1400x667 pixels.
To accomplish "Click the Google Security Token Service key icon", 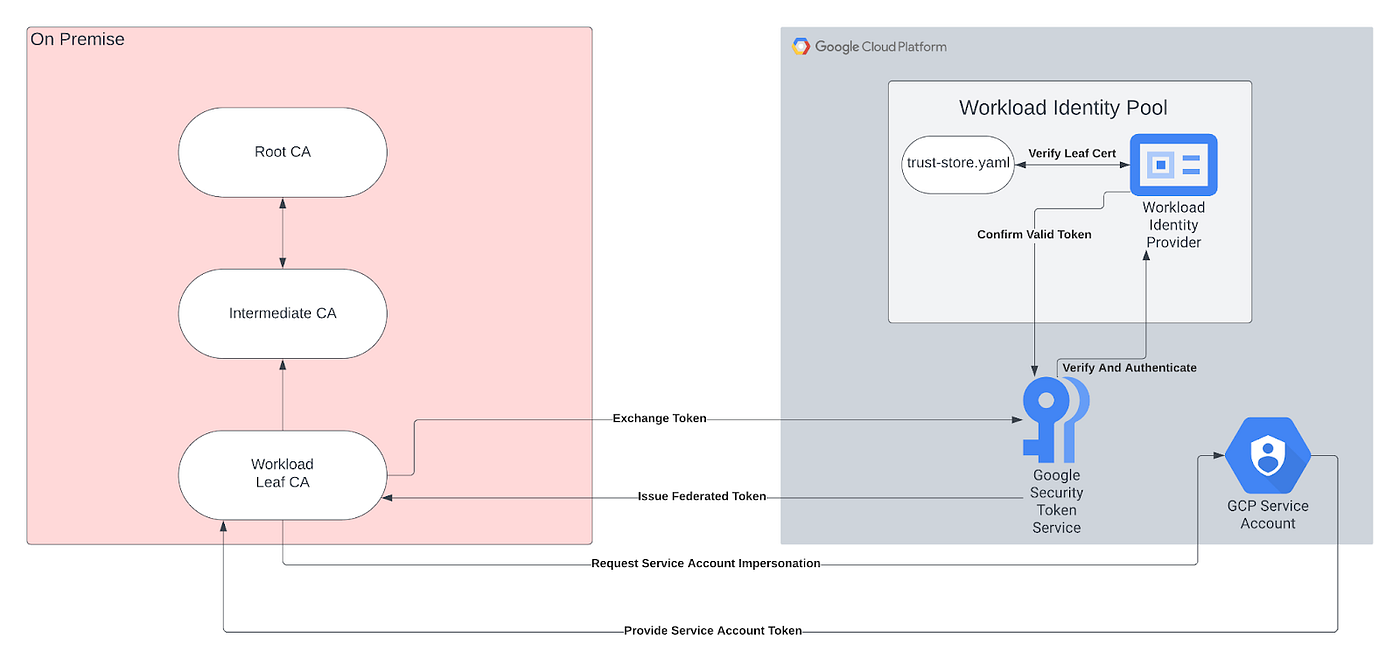I will 1055,419.
